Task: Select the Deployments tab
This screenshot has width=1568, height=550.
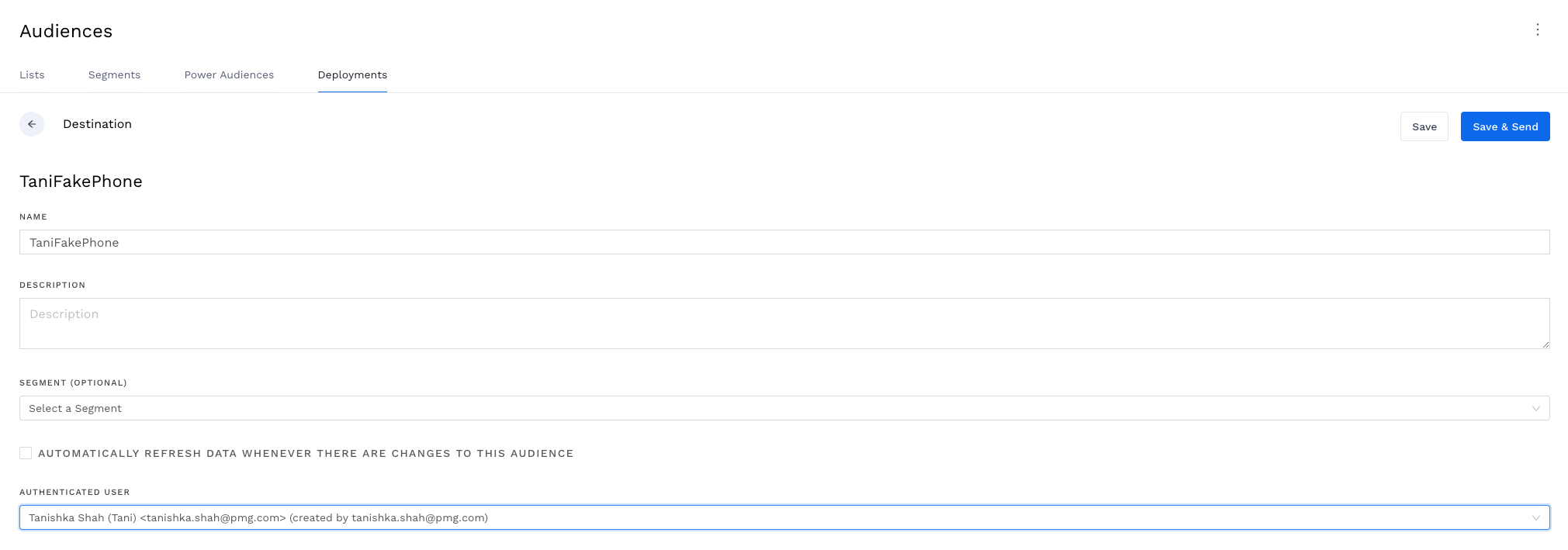Action: tap(352, 74)
